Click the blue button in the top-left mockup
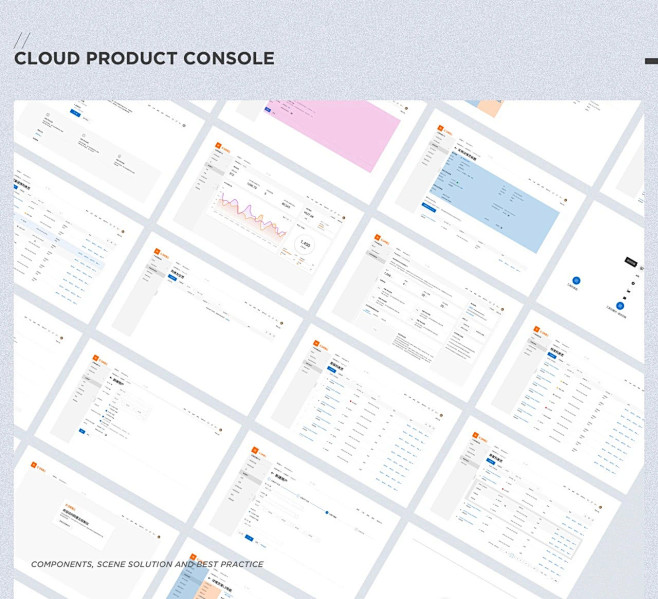This screenshot has height=599, width=658. [75, 112]
